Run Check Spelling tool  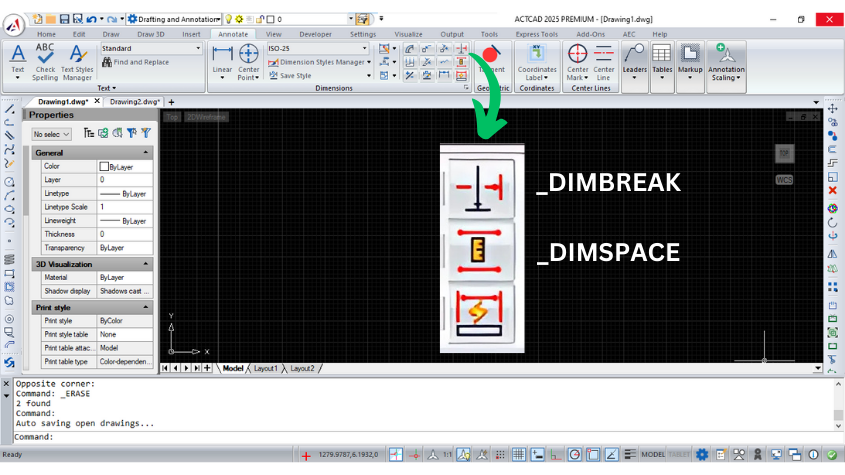click(45, 62)
